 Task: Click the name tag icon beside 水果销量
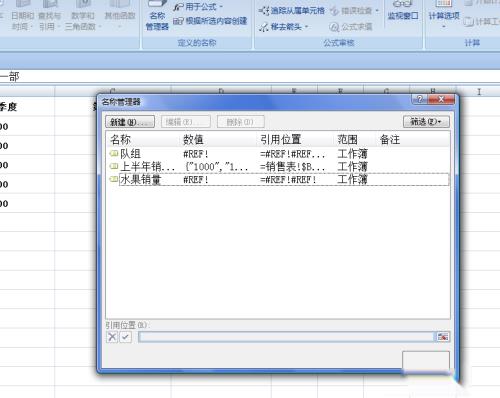114,179
